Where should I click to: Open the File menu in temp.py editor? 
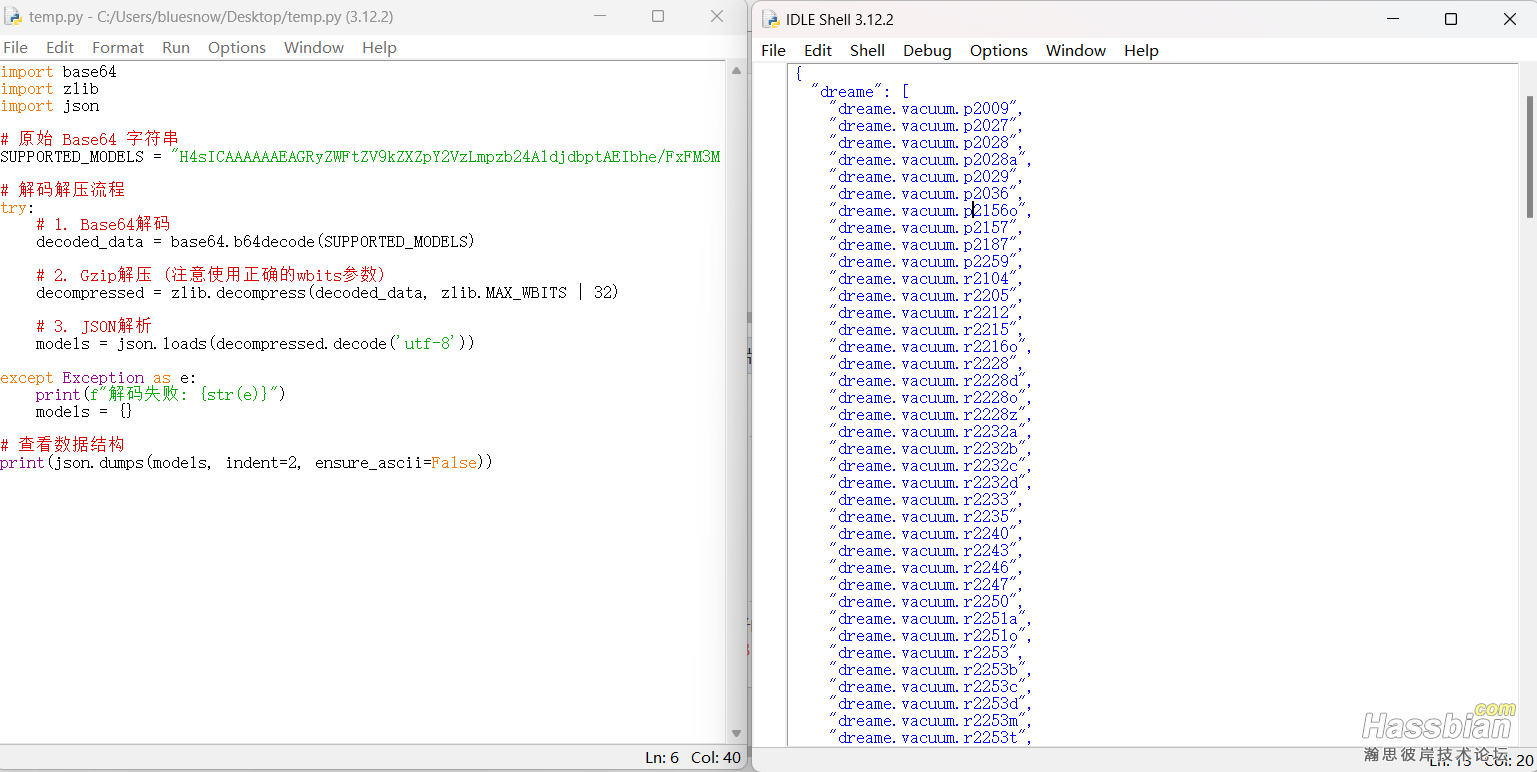click(x=15, y=48)
